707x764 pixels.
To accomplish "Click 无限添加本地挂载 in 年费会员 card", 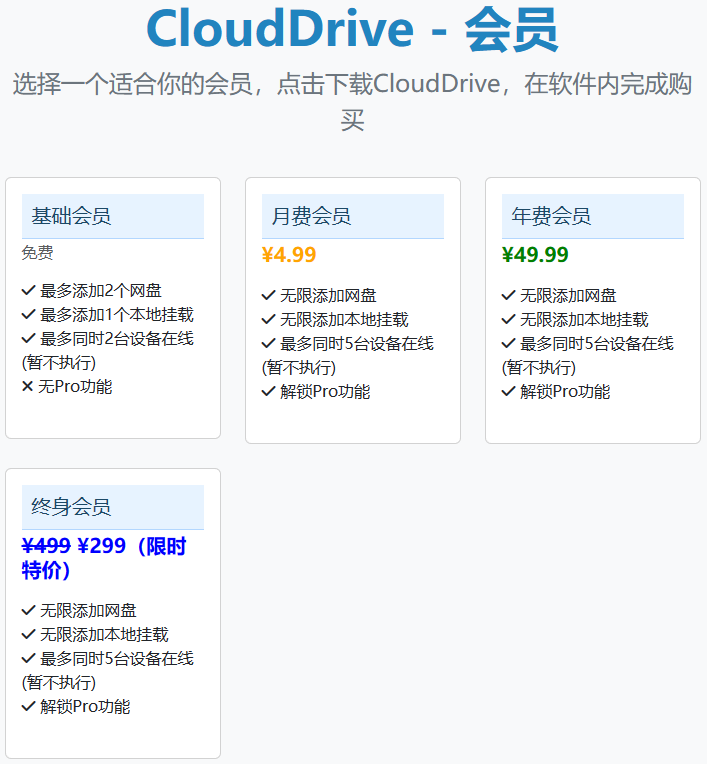I will (x=584, y=320).
